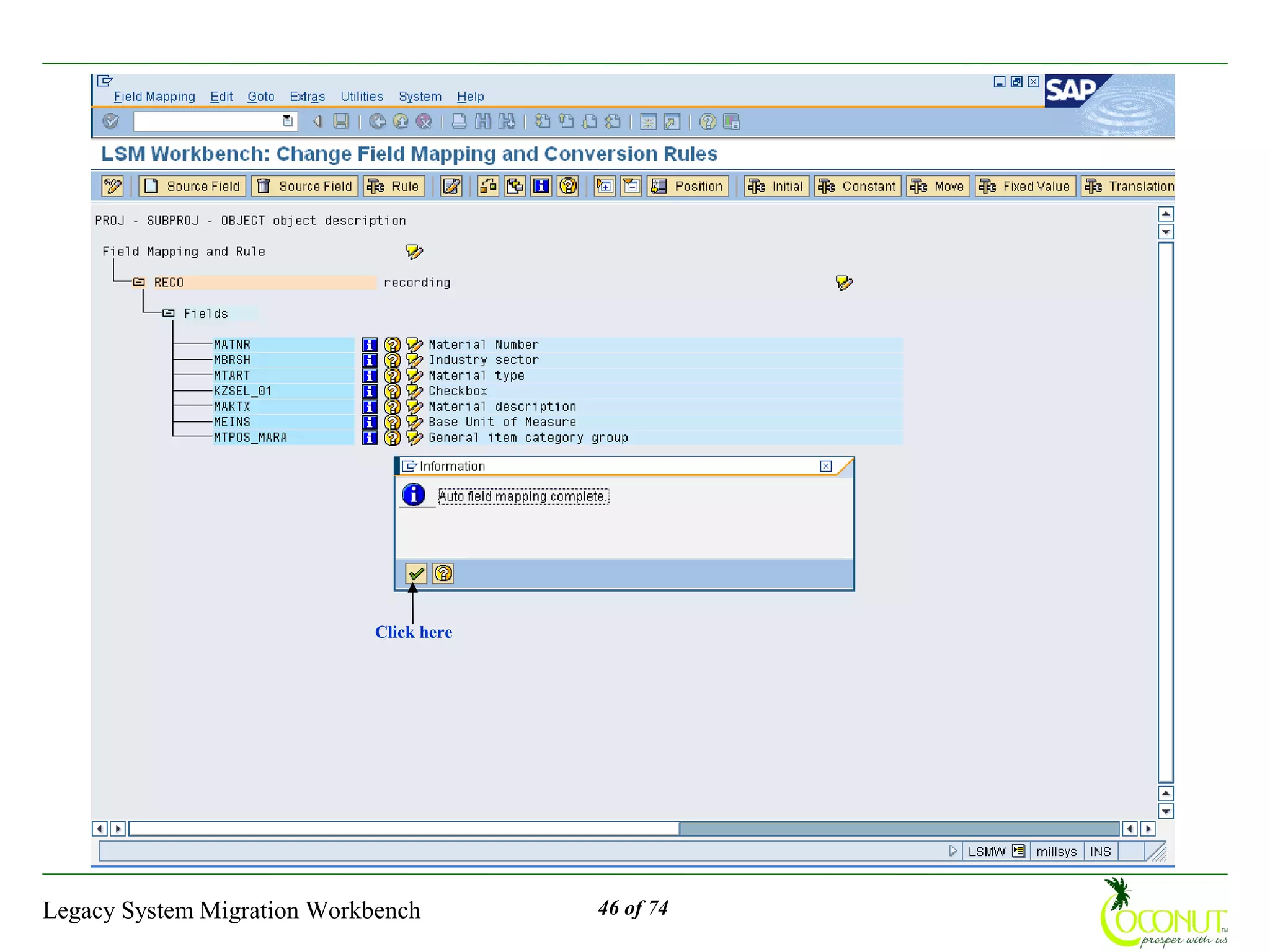Click the Print icon in toolbar

pos(460,121)
